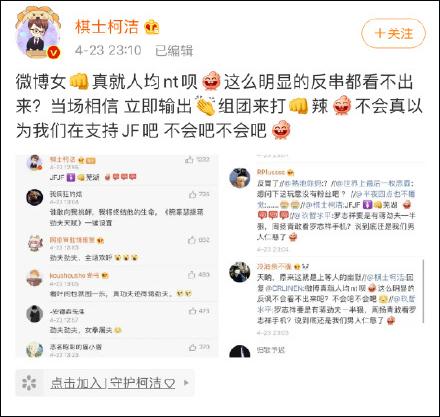Image resolution: width=440 pixels, height=417 pixels.
Task: Like the third comment's thumbs-up icon
Action: click(192, 240)
